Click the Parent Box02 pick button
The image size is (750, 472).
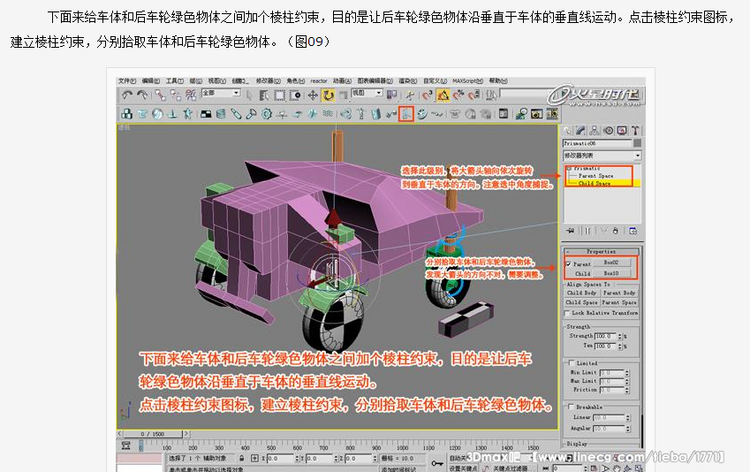(x=614, y=263)
